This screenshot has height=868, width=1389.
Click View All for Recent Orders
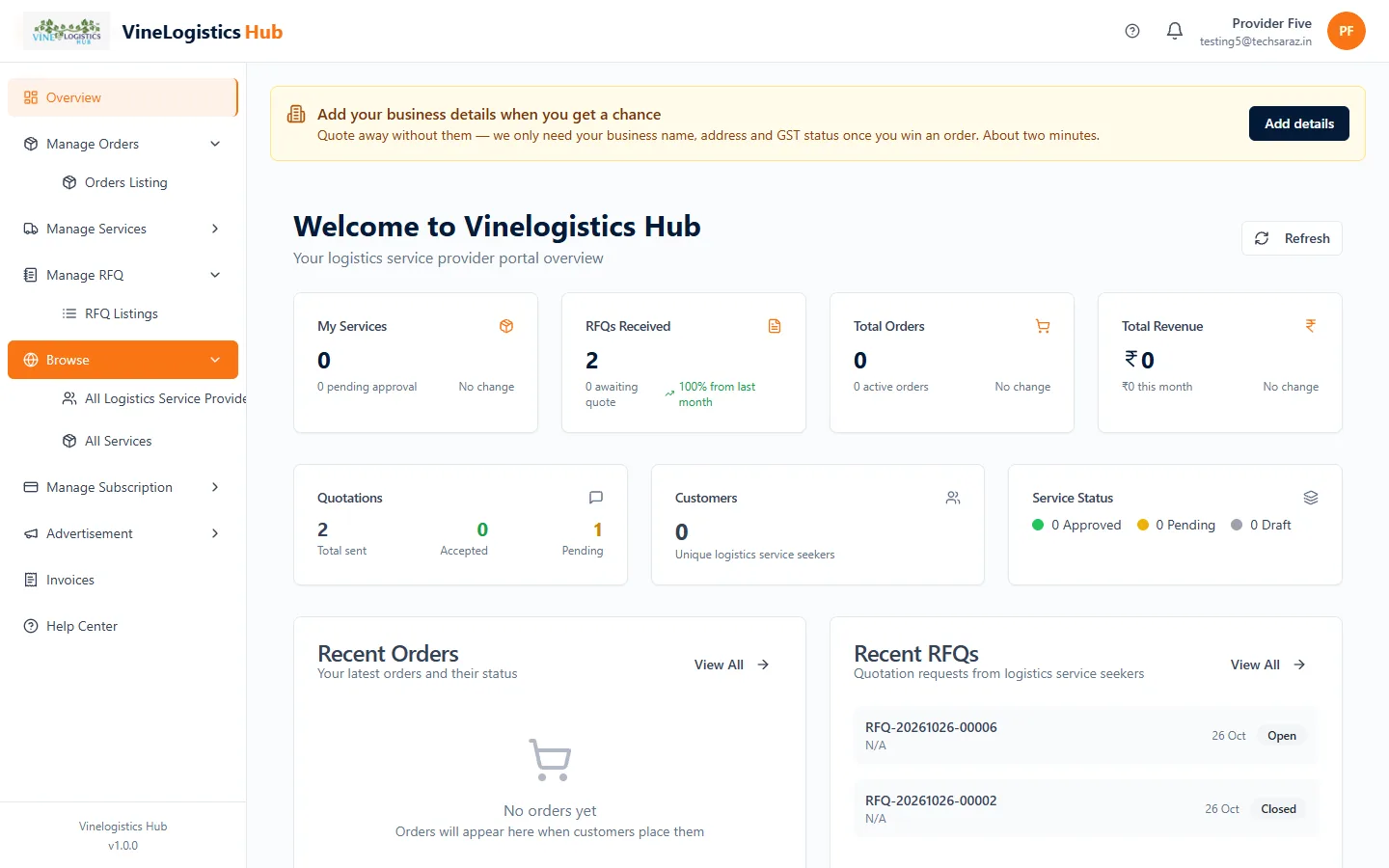click(732, 665)
